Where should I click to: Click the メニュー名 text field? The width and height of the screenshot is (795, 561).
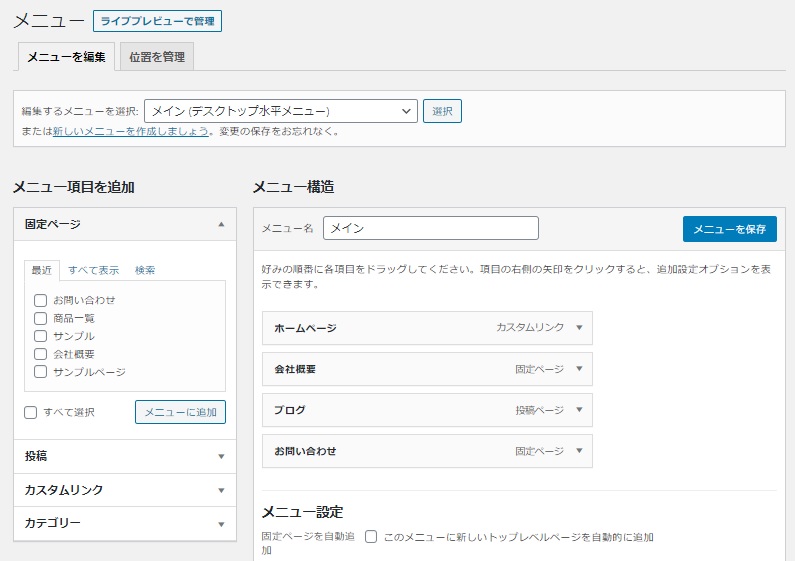pos(430,228)
